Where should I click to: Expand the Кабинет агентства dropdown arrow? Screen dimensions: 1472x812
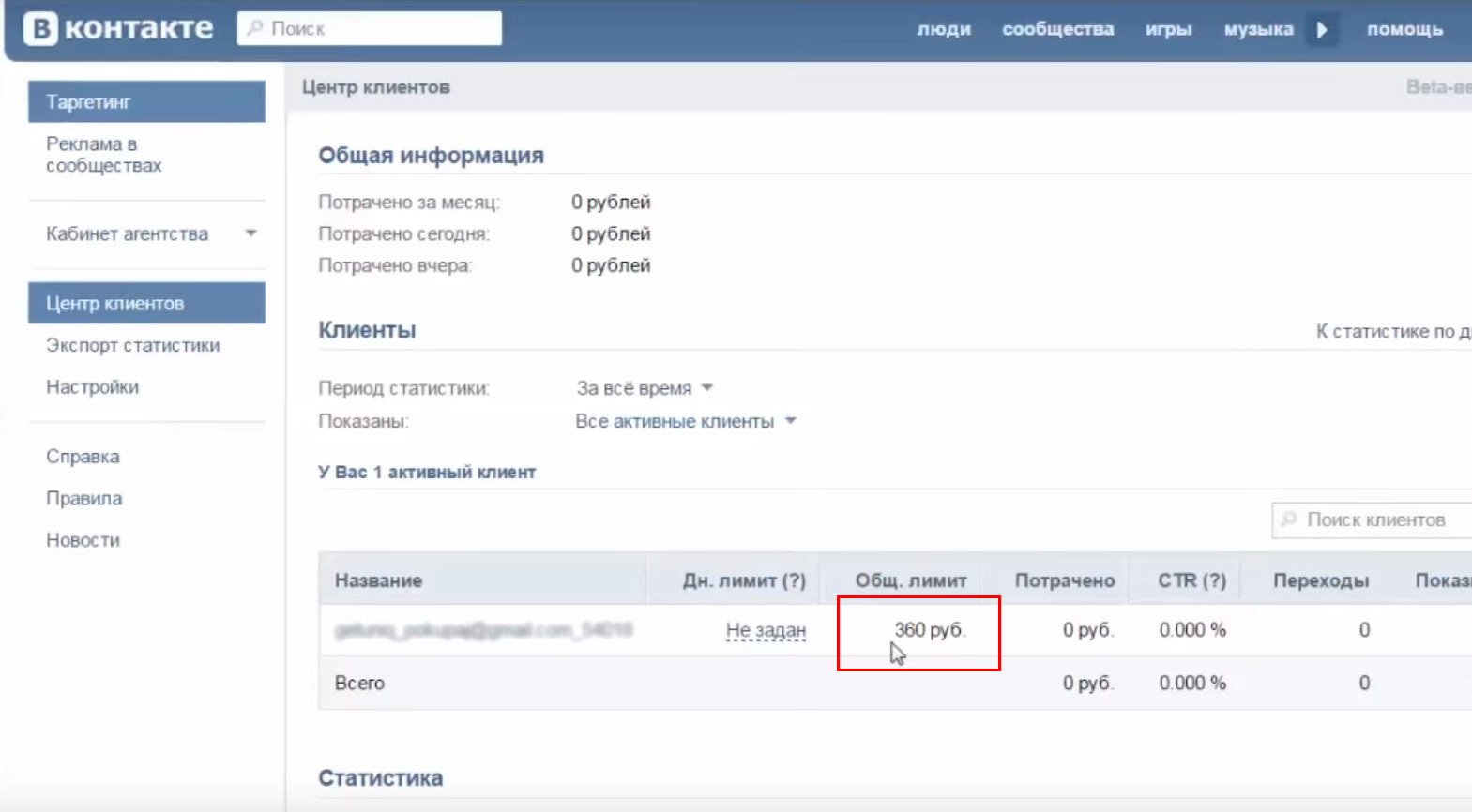(250, 233)
